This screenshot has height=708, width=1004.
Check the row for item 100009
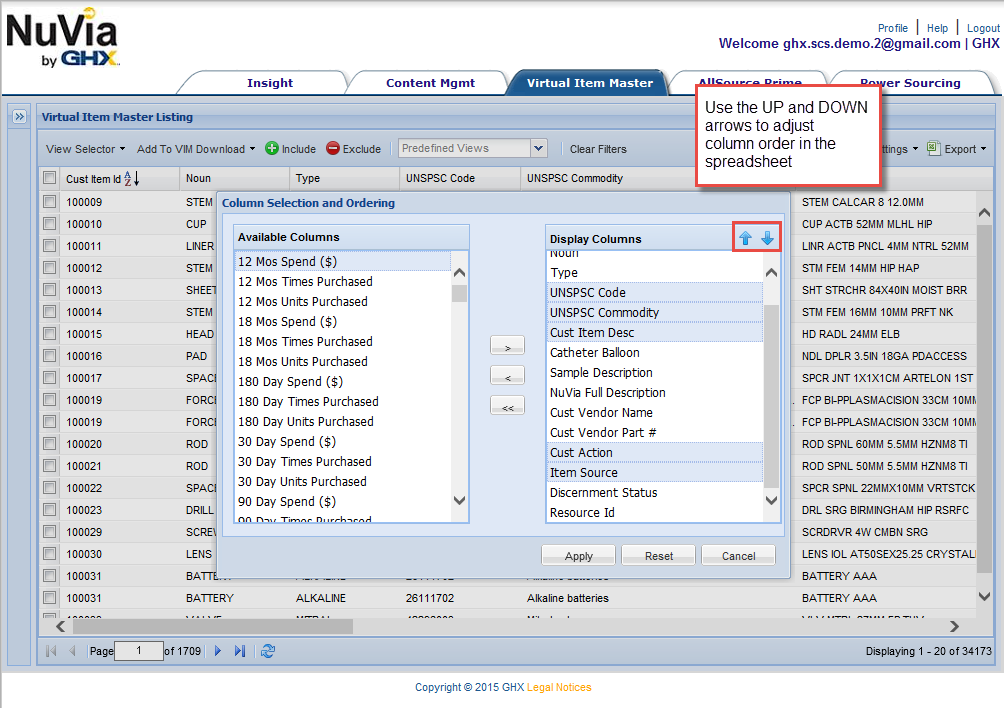tap(49, 202)
